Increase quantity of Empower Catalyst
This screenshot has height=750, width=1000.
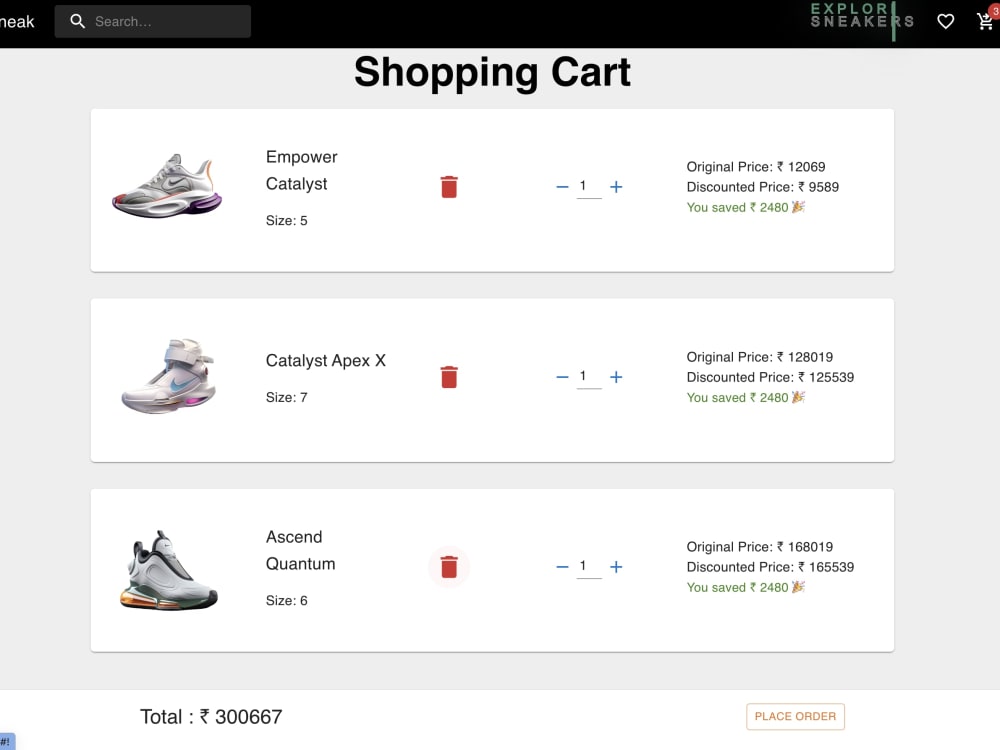(616, 187)
